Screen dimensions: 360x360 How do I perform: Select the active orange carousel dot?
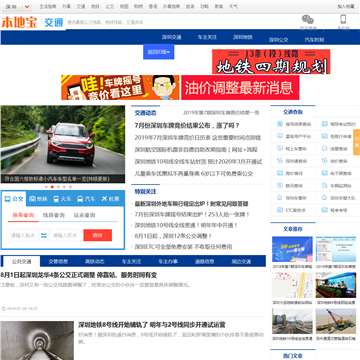click(52, 187)
